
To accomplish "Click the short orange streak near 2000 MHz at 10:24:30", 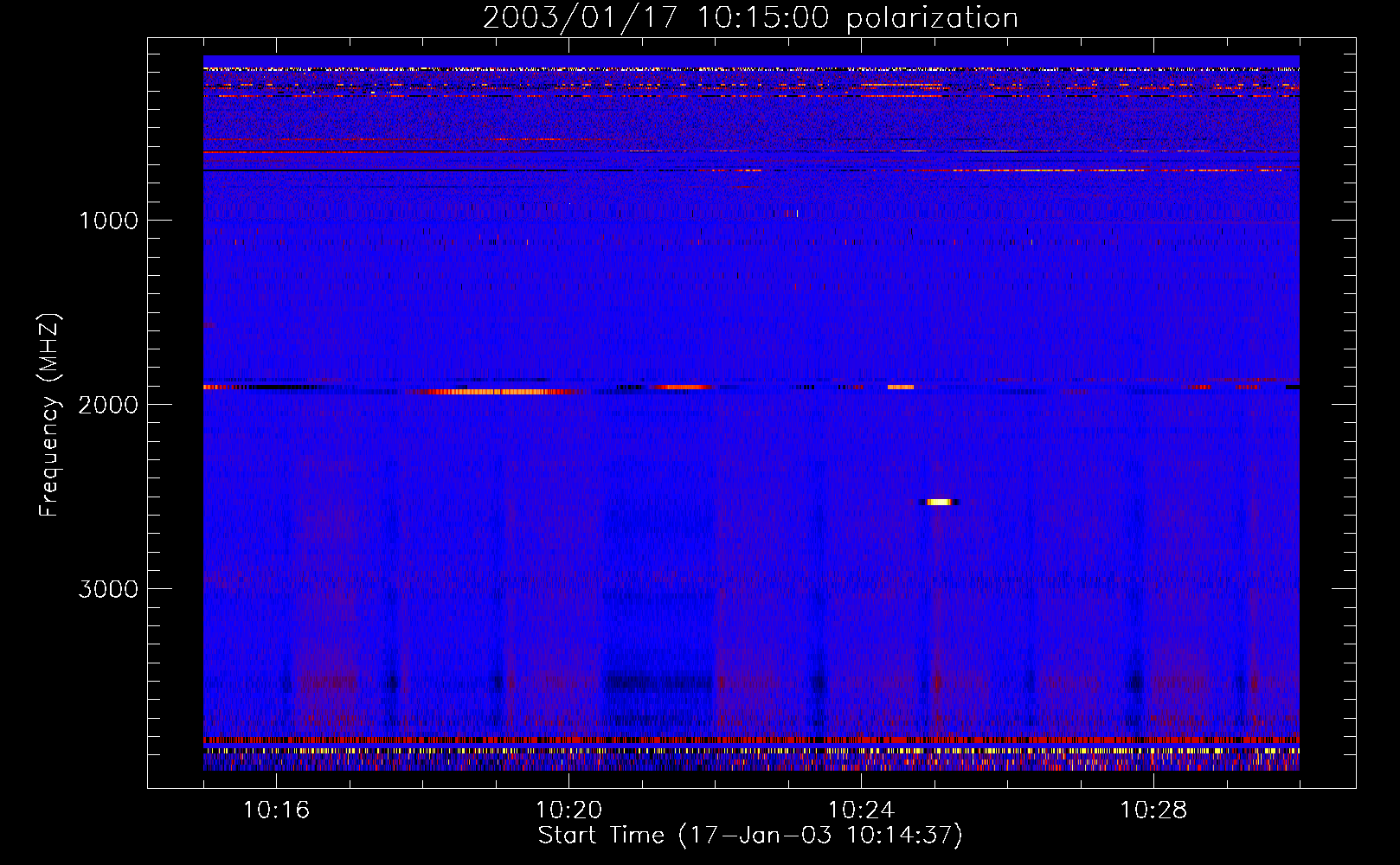I will pos(901,388).
